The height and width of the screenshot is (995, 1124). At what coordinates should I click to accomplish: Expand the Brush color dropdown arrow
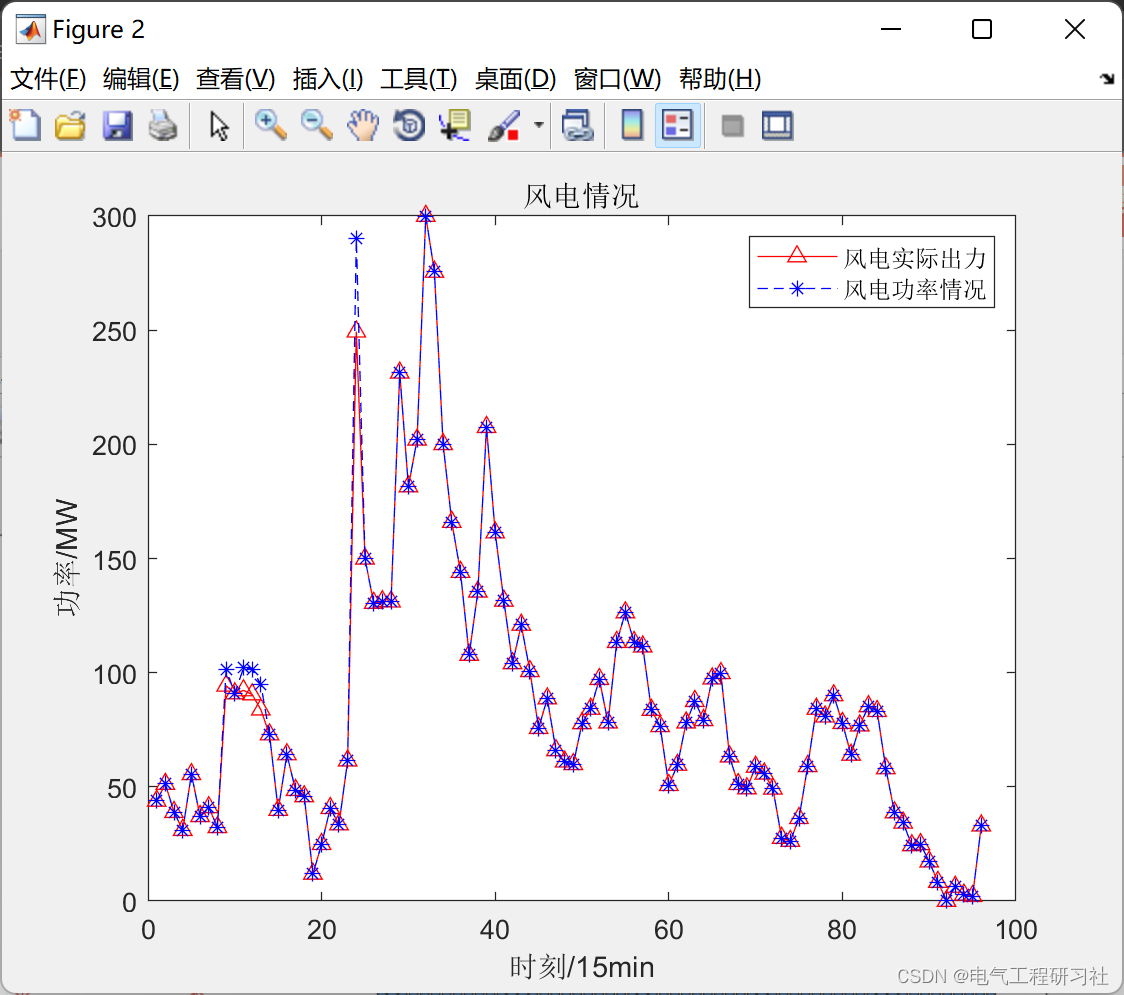click(x=538, y=125)
